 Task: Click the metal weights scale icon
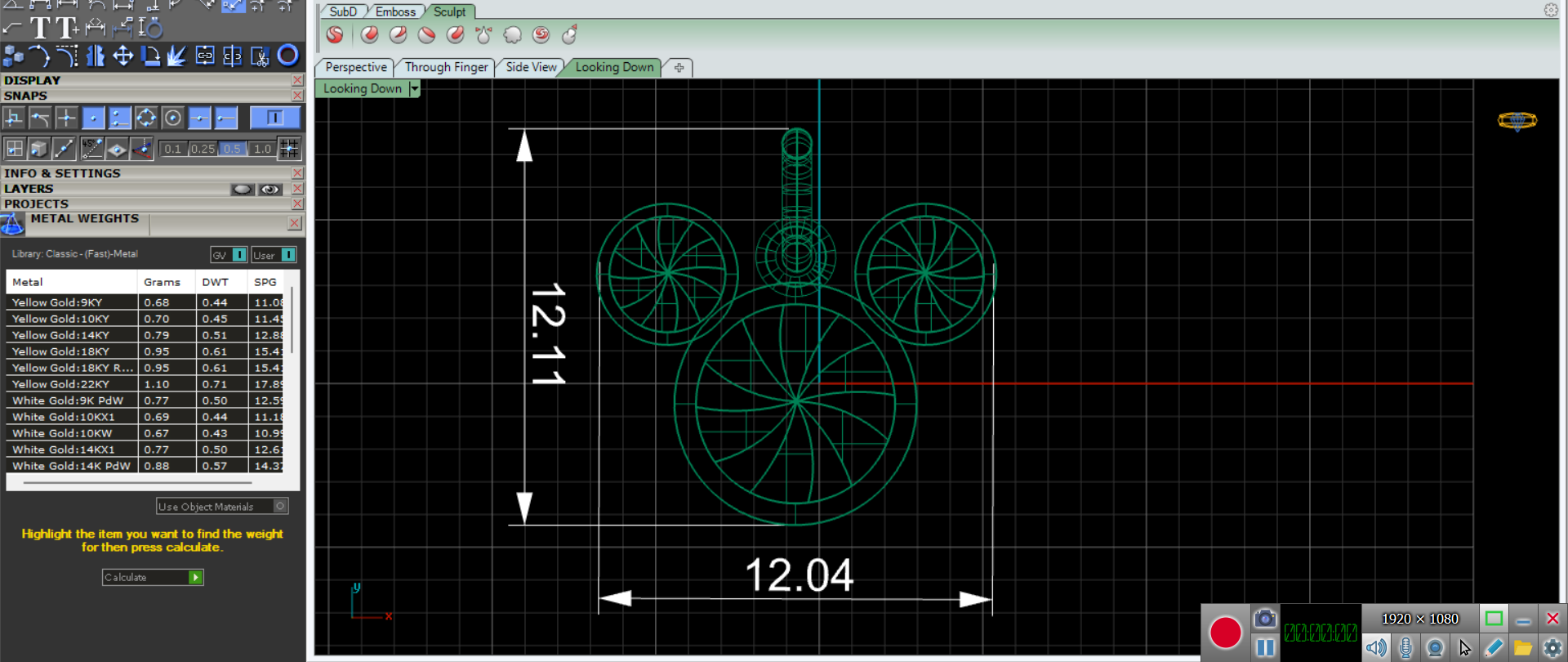12,223
